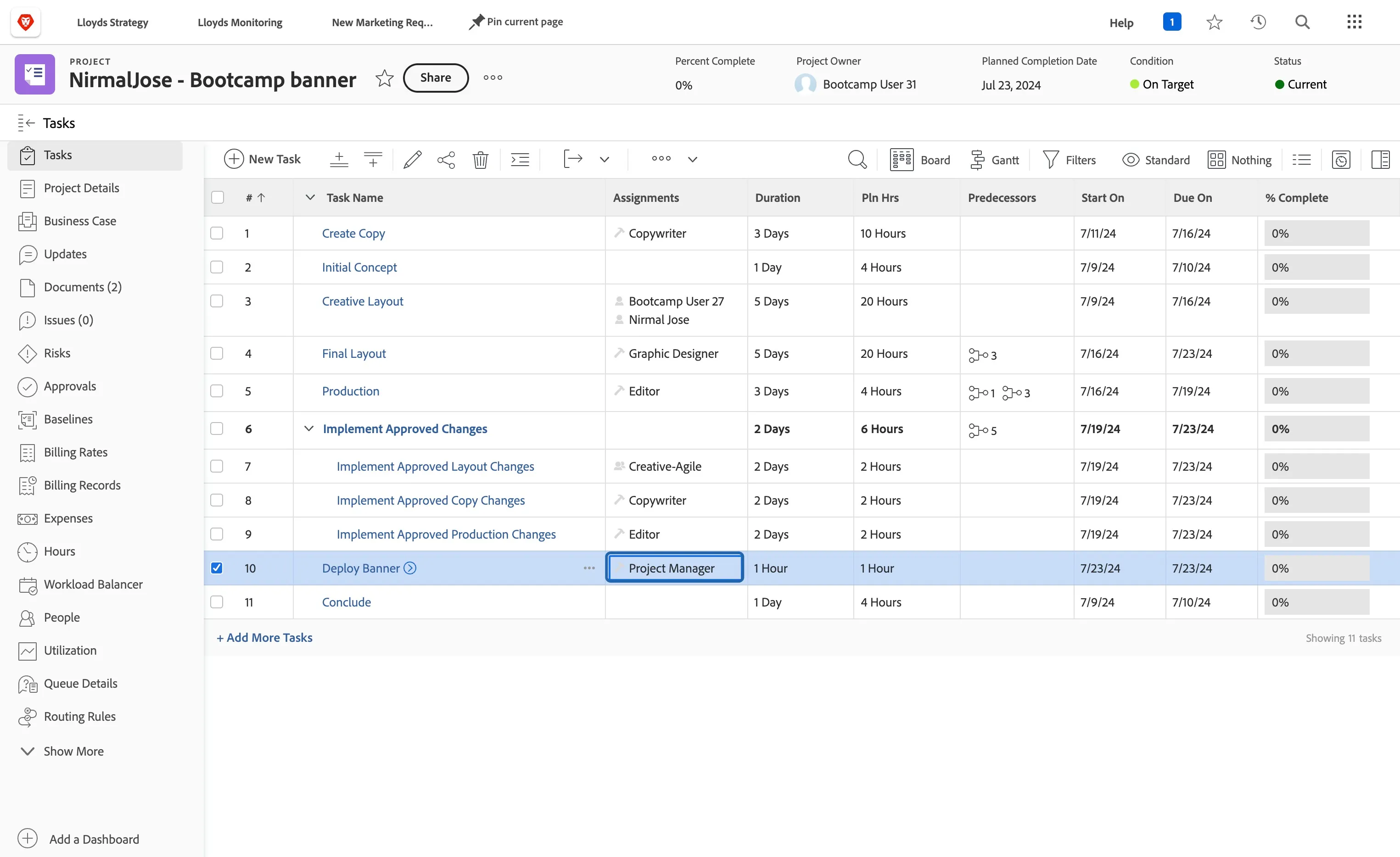The width and height of the screenshot is (1400, 857).
Task: Switch to the Lloyds Monitoring pinned tab
Action: pos(240,22)
